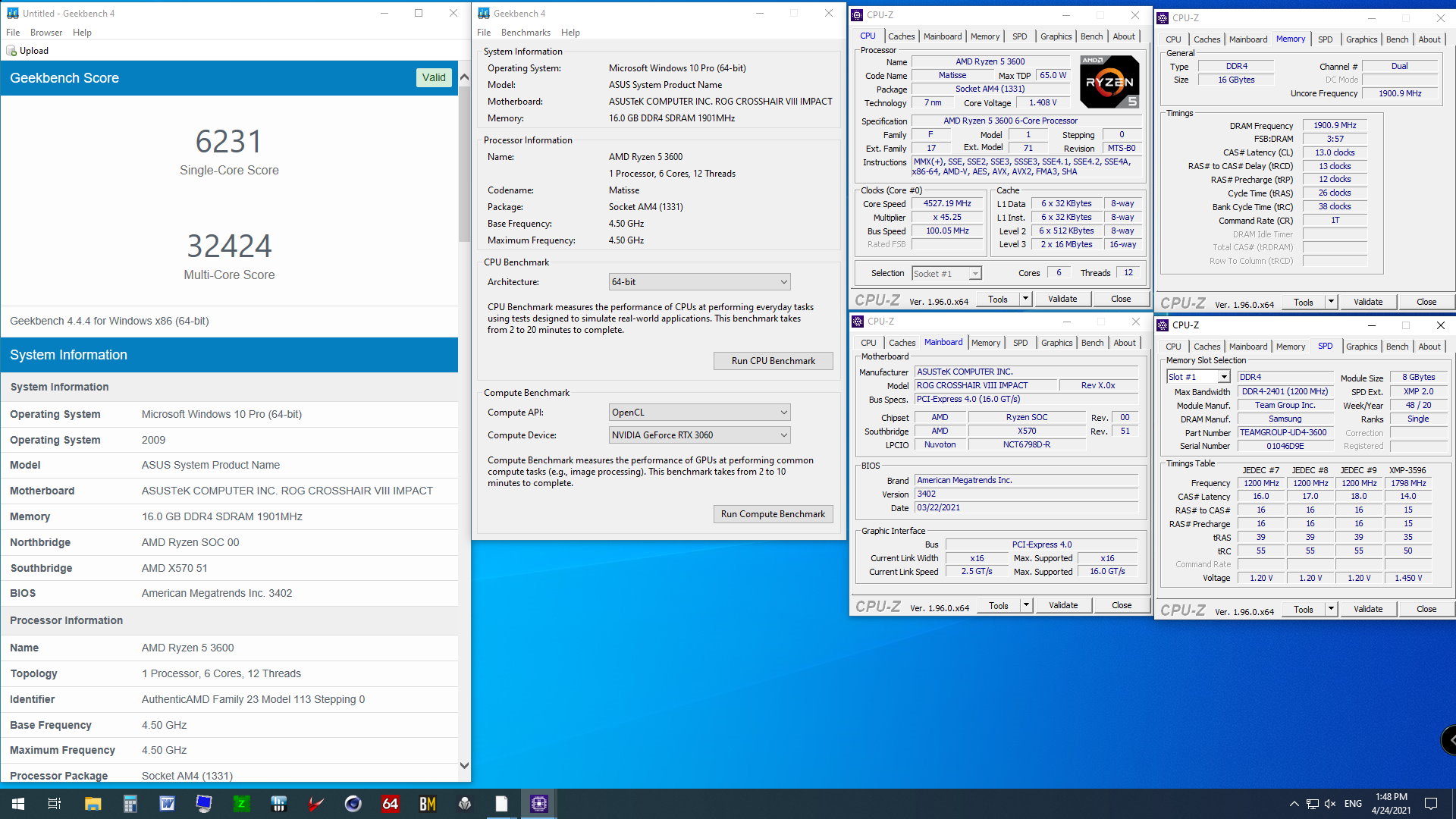Screen dimensions: 1456x819
Task: Click the DRAM Frequency 1900.9 MHz field
Action: click(x=1335, y=126)
